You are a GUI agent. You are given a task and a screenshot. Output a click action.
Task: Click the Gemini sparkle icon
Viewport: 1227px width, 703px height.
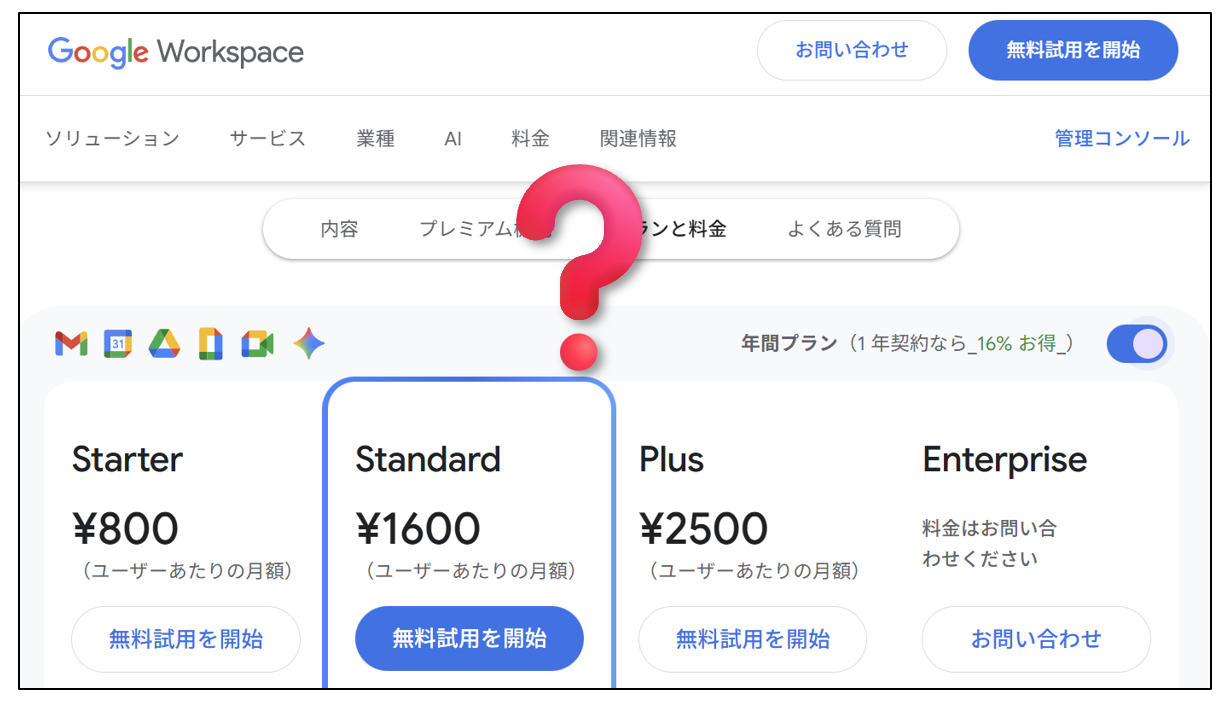tap(309, 345)
